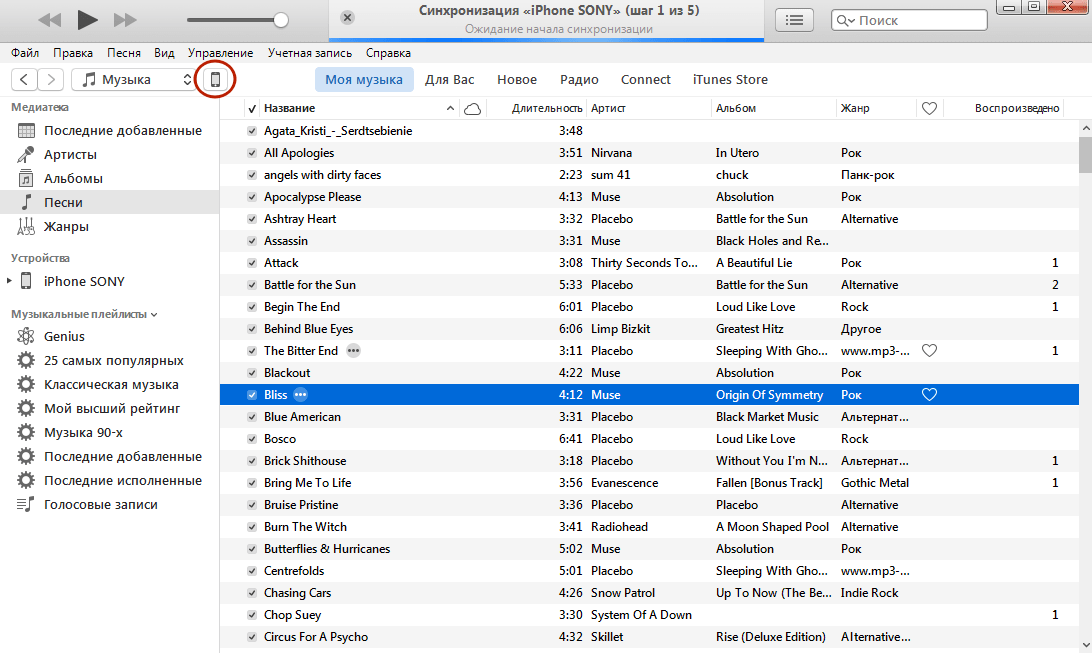
Task: Select the iPhone SONY device
Action: pos(109,281)
